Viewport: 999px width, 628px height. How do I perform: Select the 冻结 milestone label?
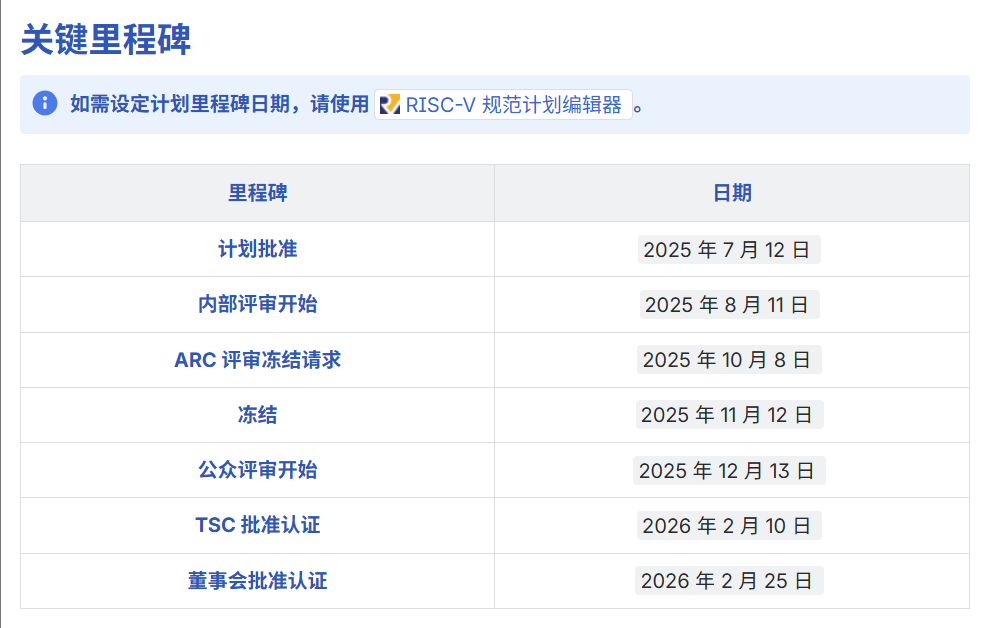click(257, 415)
